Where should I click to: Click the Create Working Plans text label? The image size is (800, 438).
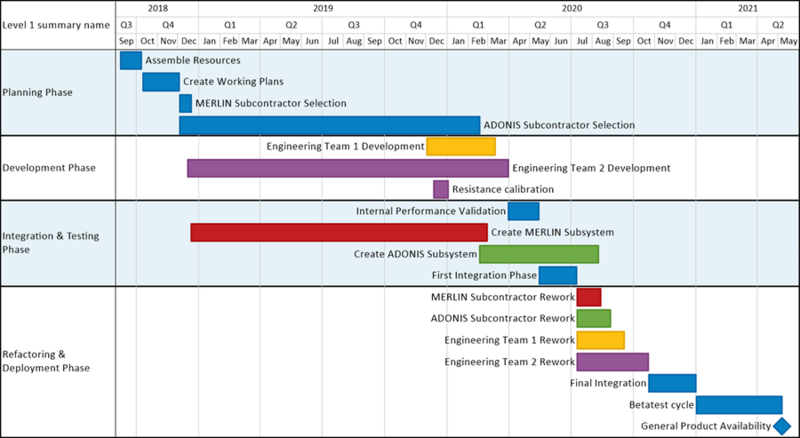pos(233,82)
